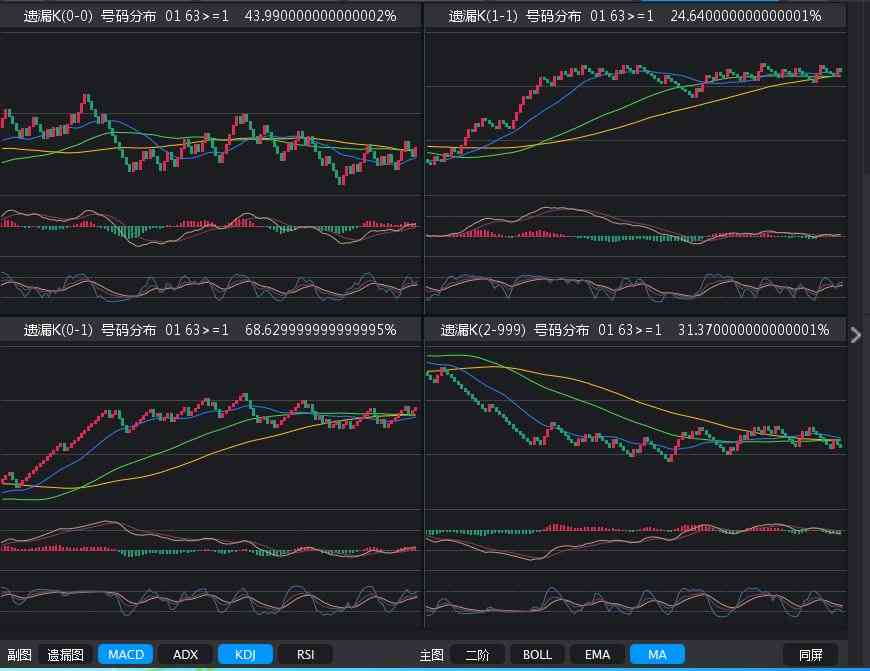This screenshot has width=870, height=671.
Task: Toggle the MACD sub-chart indicator
Action: click(x=125, y=654)
